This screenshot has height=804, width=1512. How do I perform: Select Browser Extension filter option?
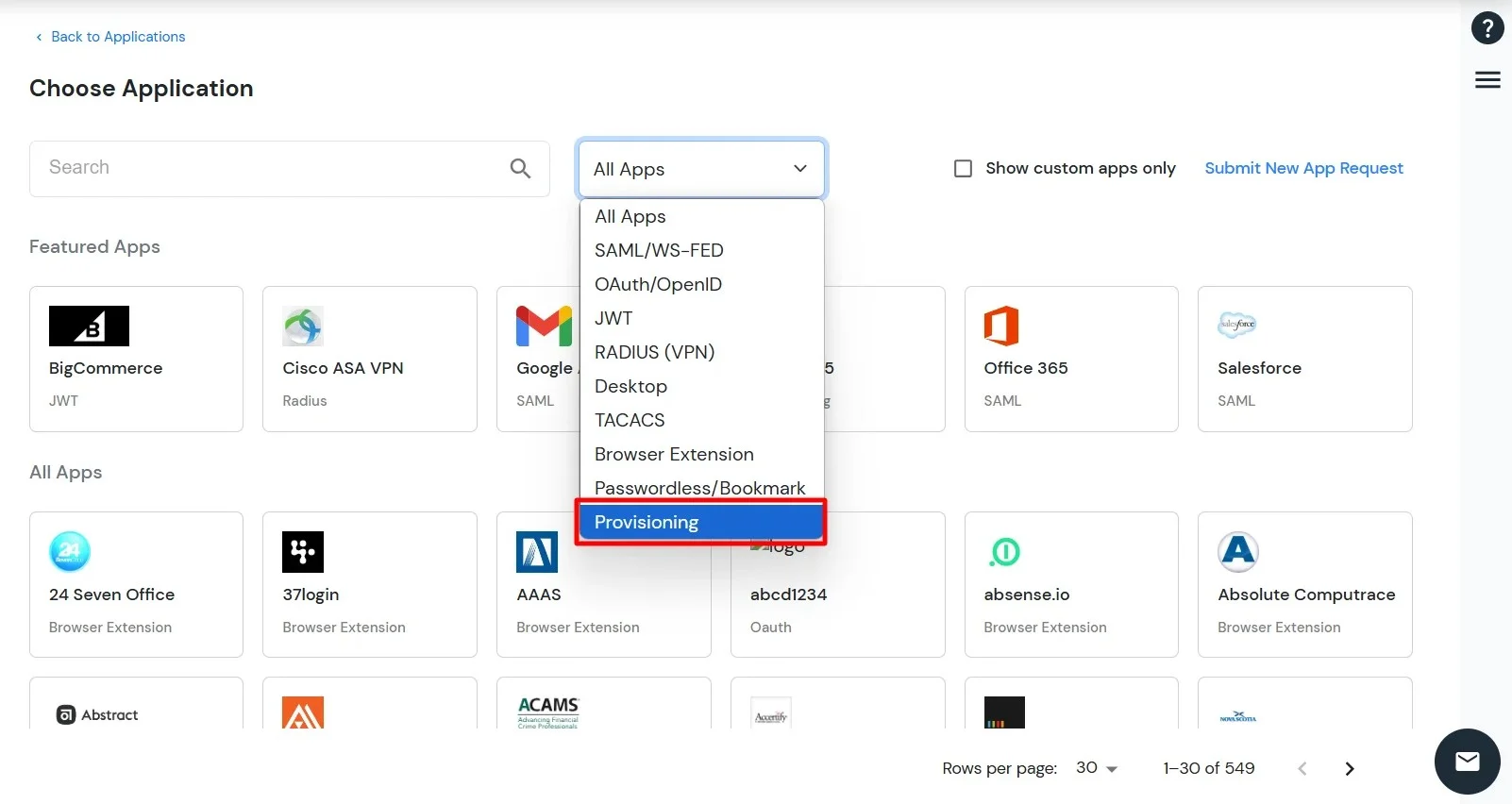701,454
